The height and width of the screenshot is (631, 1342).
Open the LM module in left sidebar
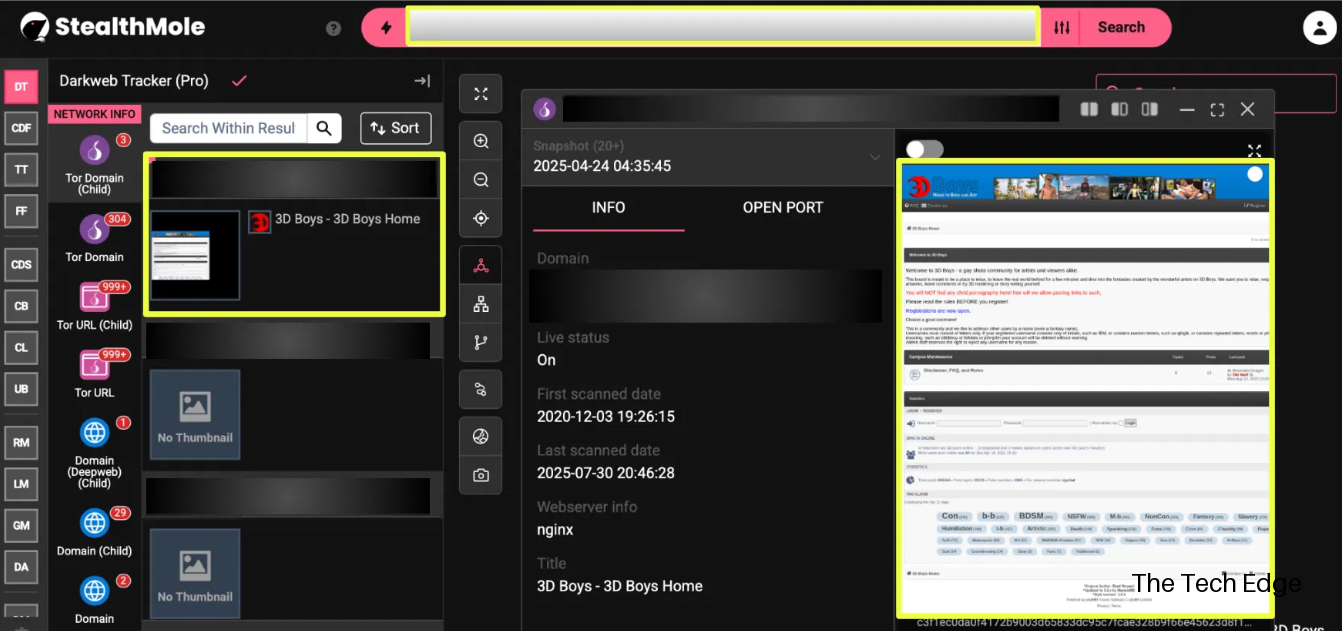(x=21, y=484)
